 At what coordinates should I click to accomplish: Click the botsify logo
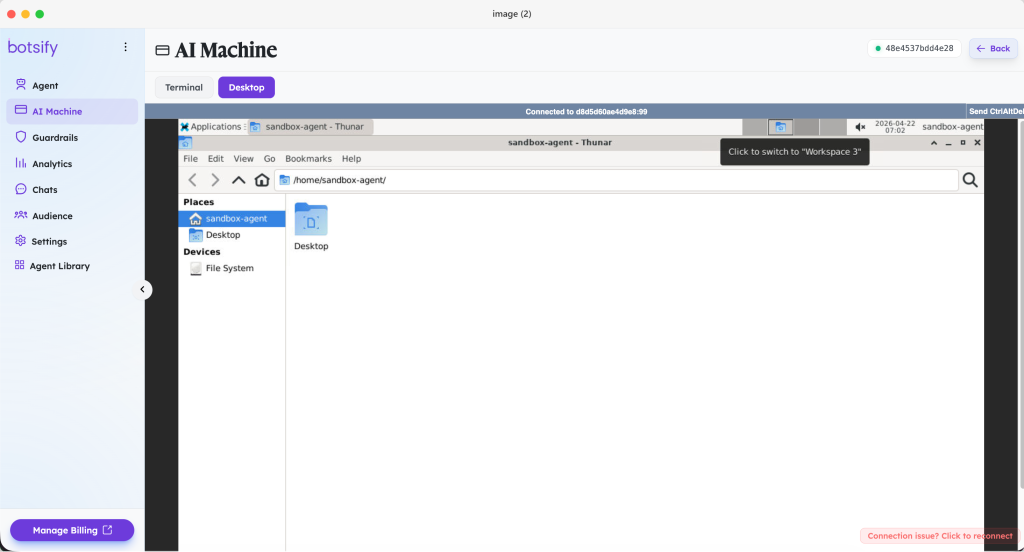(33, 47)
